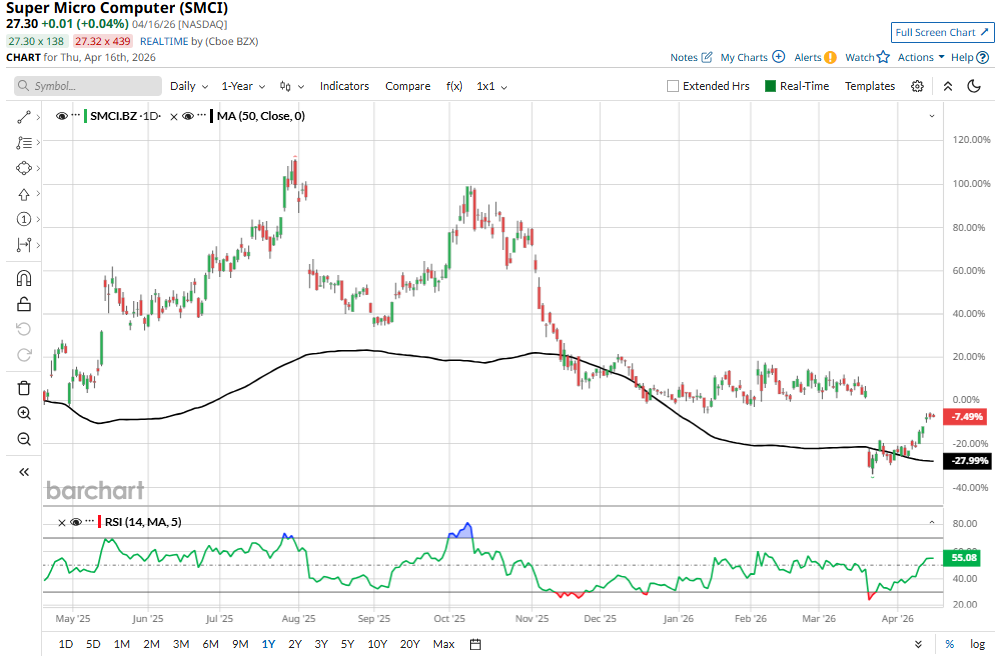1002x664 pixels.
Task: Click the lock drawings icon
Action: [x=24, y=304]
